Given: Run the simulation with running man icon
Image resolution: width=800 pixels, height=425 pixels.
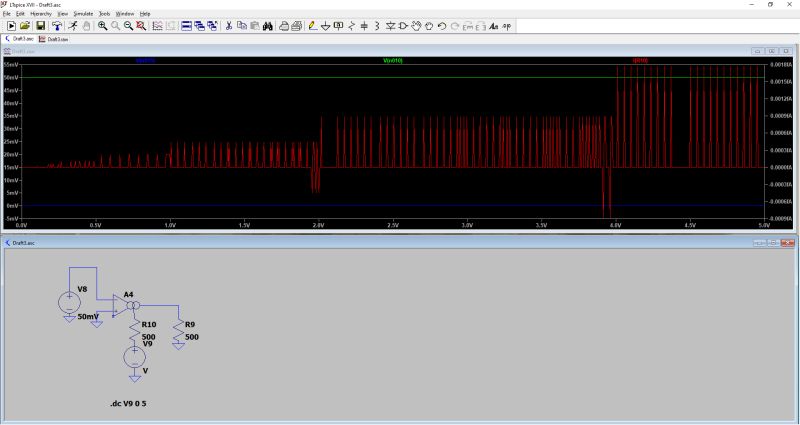Looking at the screenshot, I should pyautogui.click(x=73, y=26).
